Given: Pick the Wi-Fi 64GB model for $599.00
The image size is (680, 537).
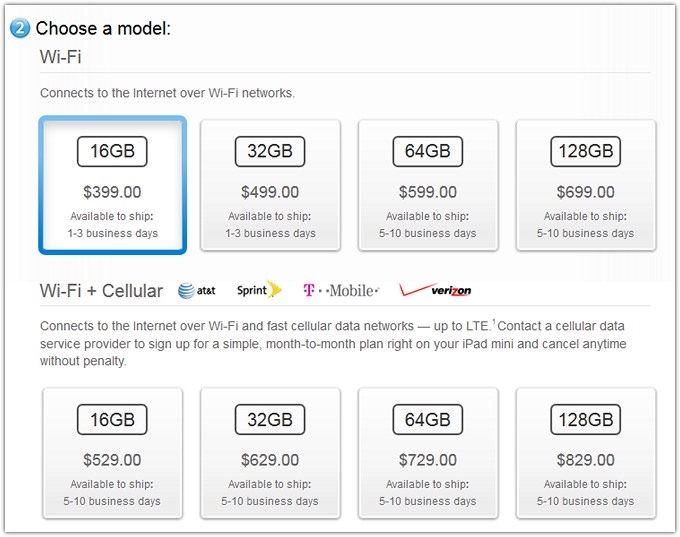Looking at the screenshot, I should (x=429, y=186).
